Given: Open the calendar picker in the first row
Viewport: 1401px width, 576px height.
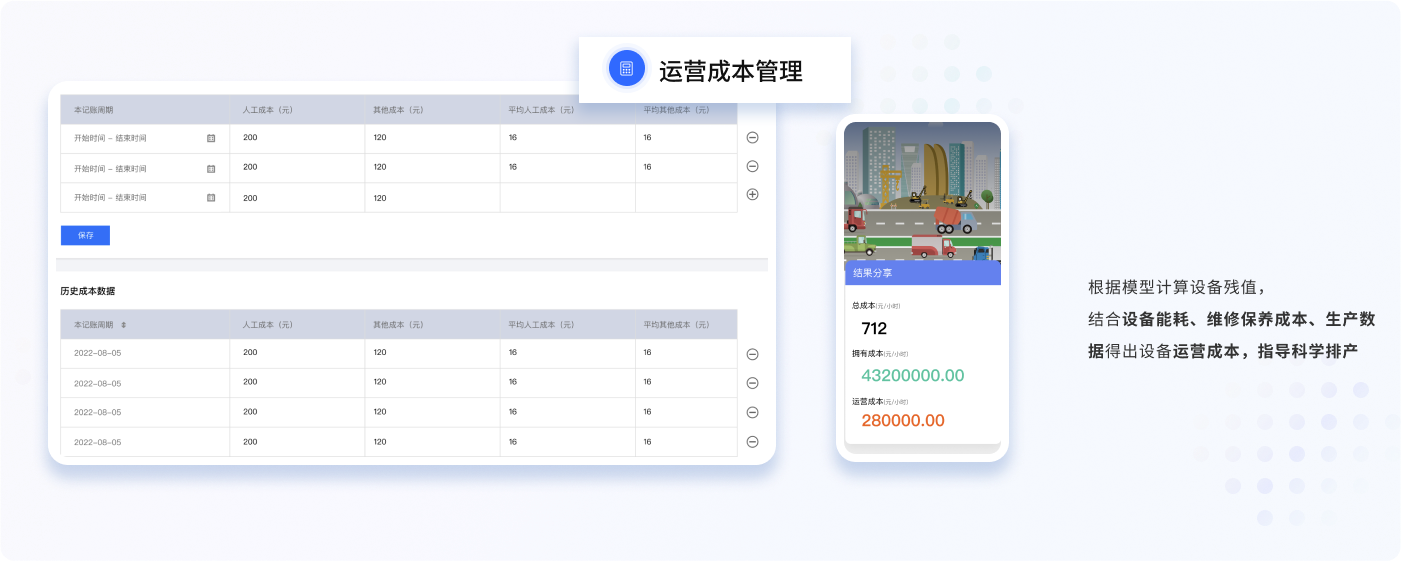Looking at the screenshot, I should [212, 137].
